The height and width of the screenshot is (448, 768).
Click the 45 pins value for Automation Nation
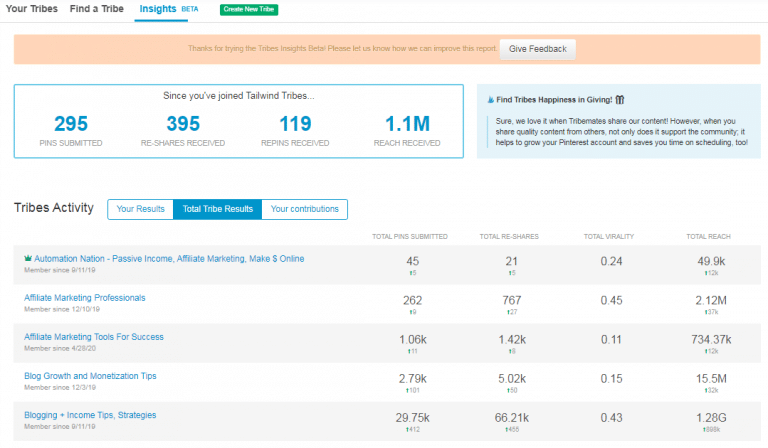click(x=412, y=261)
